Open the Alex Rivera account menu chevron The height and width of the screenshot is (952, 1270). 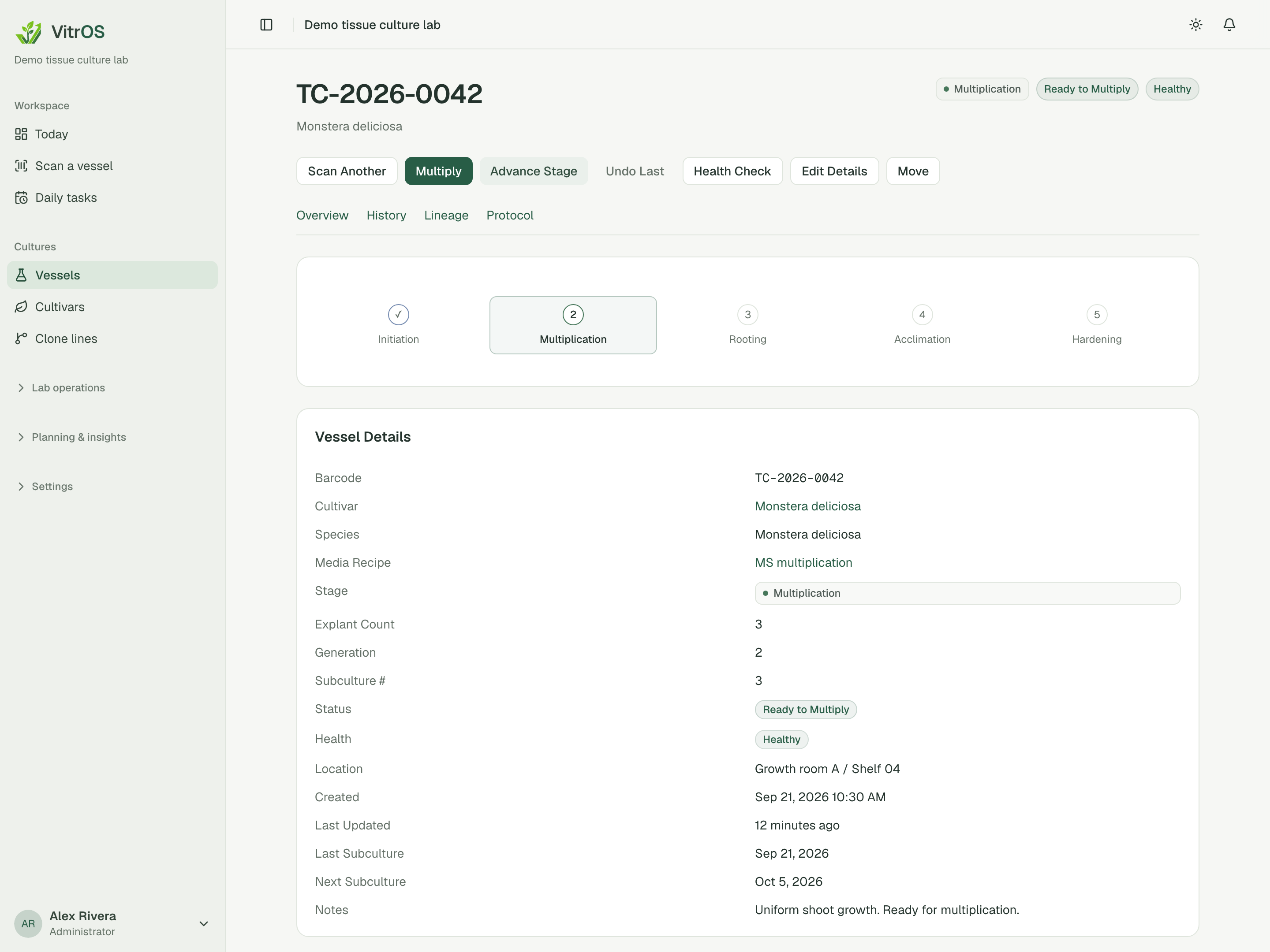pyautogui.click(x=203, y=923)
